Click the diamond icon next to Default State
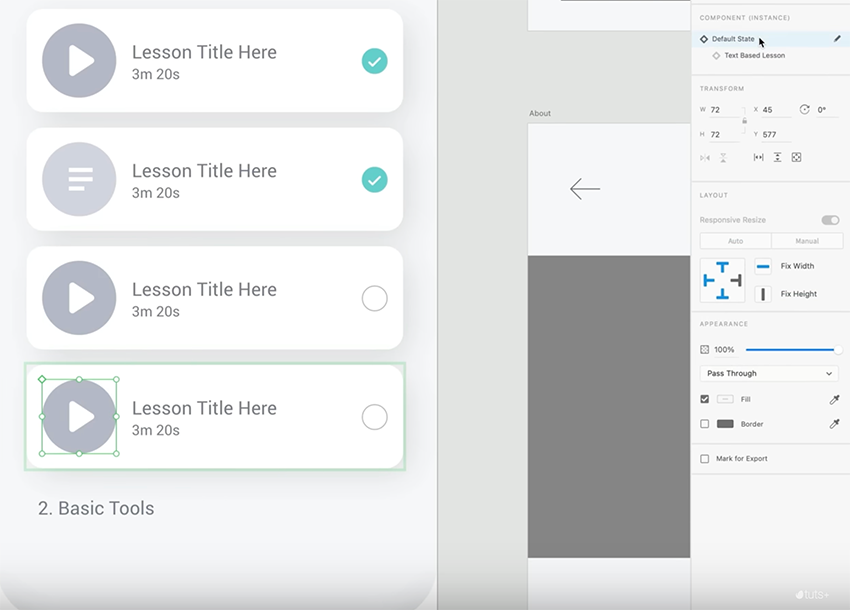The image size is (850, 610). click(704, 39)
